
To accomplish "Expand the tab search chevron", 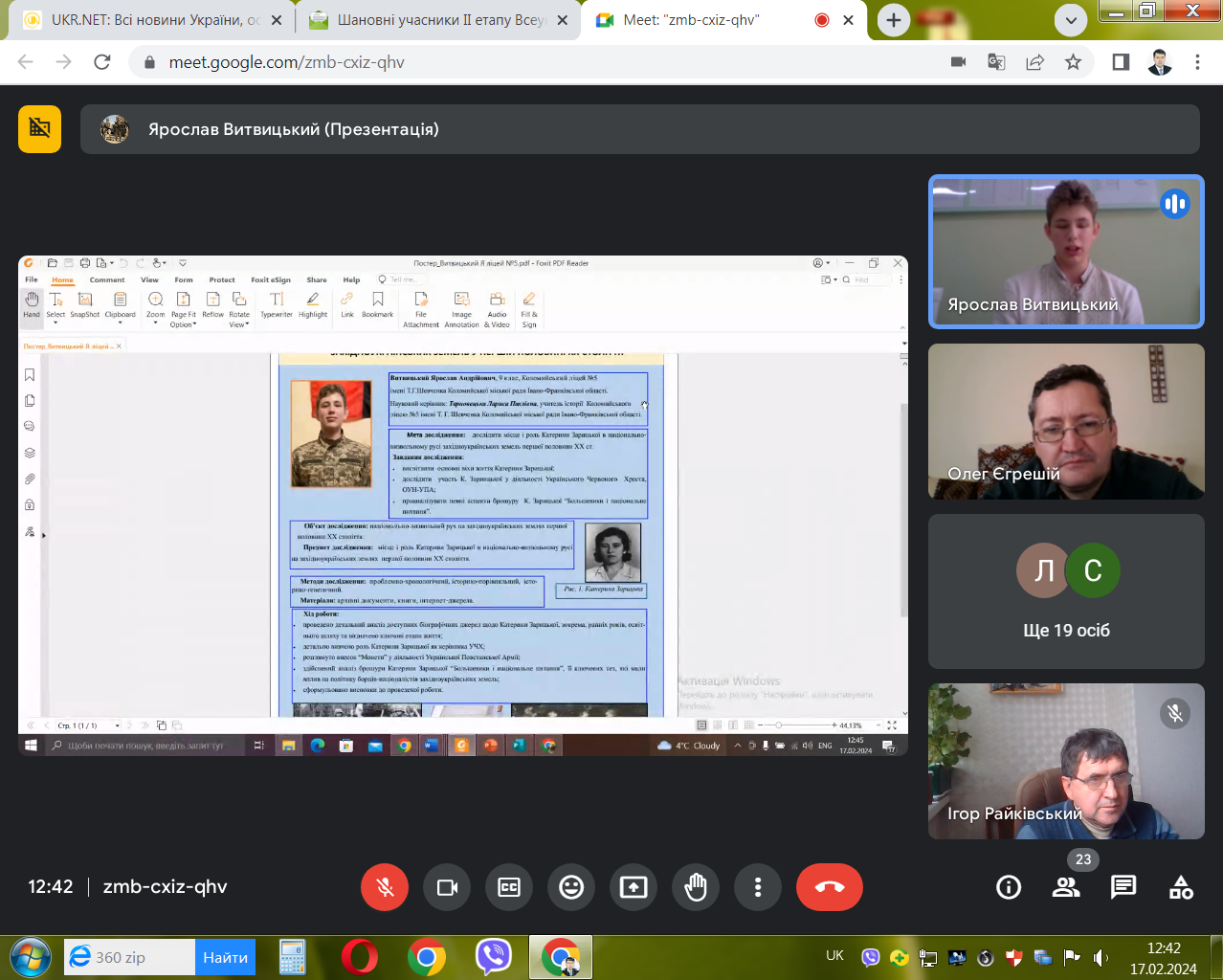I will 1071,20.
